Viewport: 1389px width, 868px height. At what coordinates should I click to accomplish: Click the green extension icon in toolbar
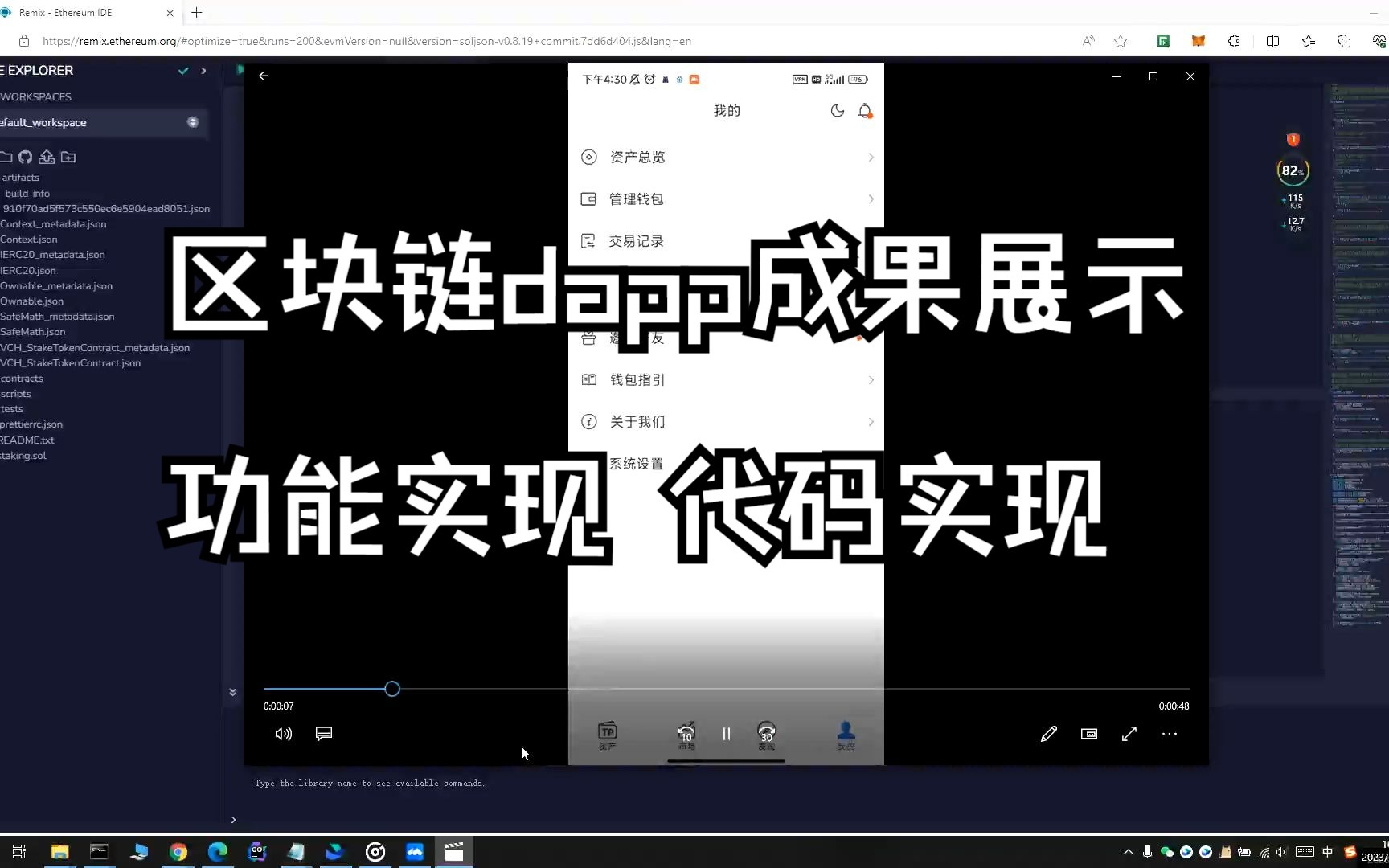pos(1162,41)
